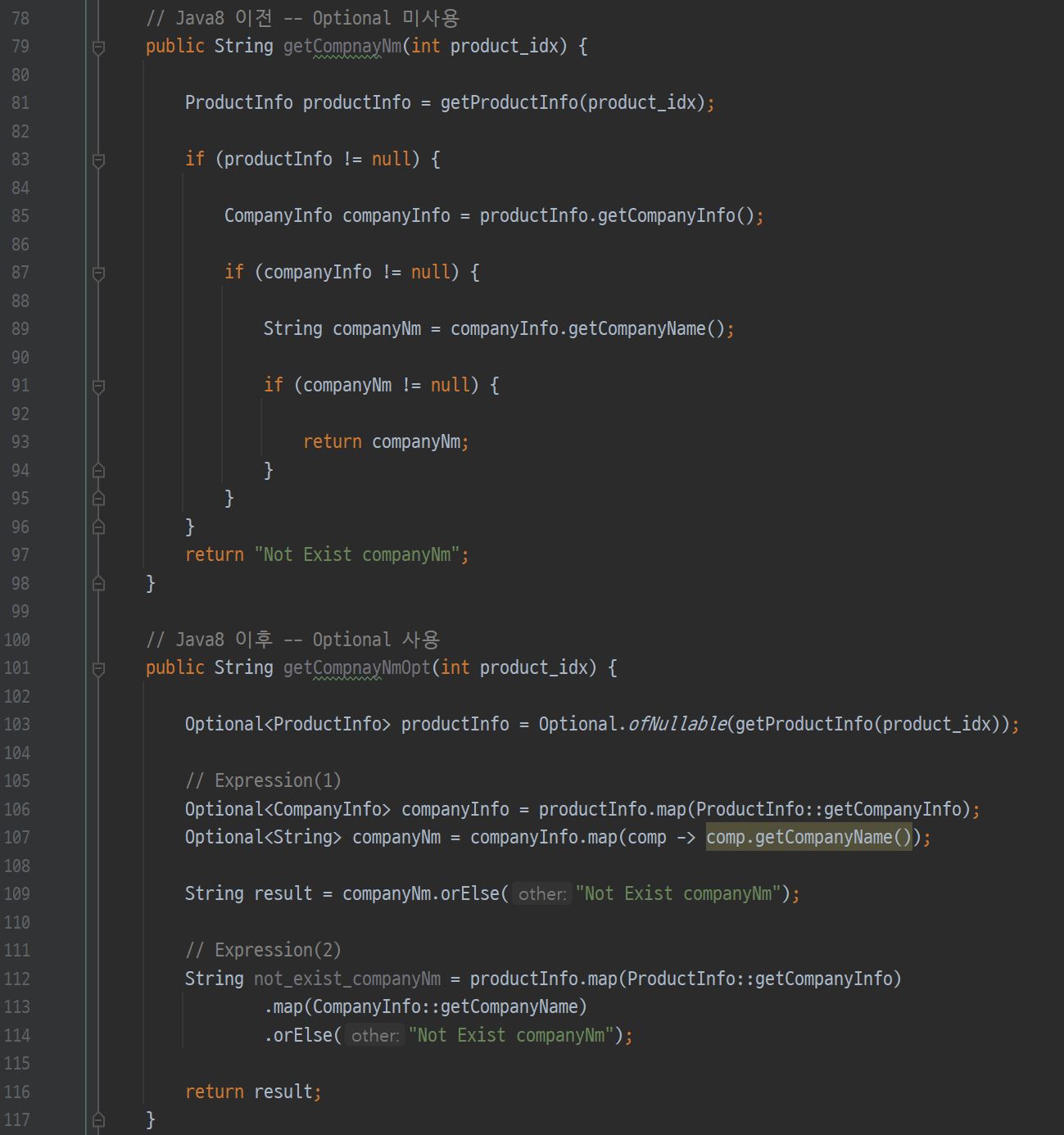Click the misspelled method name getCompnayNm

[x=342, y=46]
